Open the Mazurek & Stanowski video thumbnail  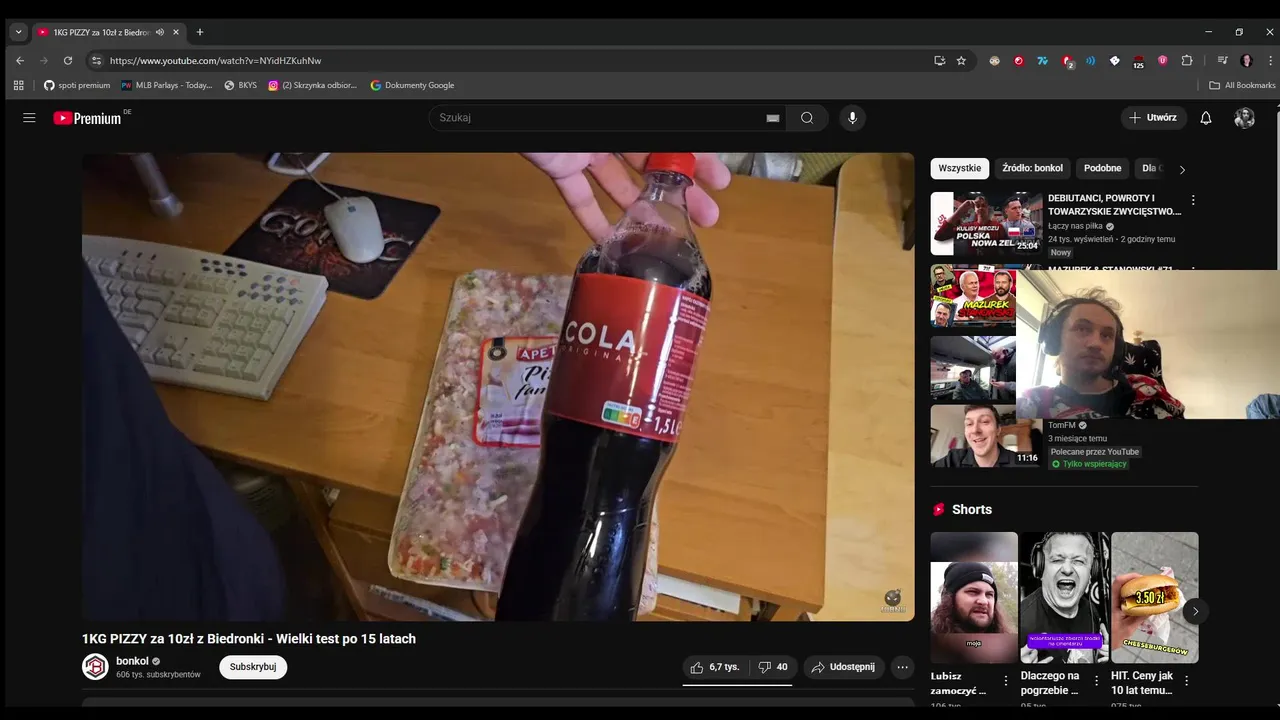pyautogui.click(x=973, y=295)
